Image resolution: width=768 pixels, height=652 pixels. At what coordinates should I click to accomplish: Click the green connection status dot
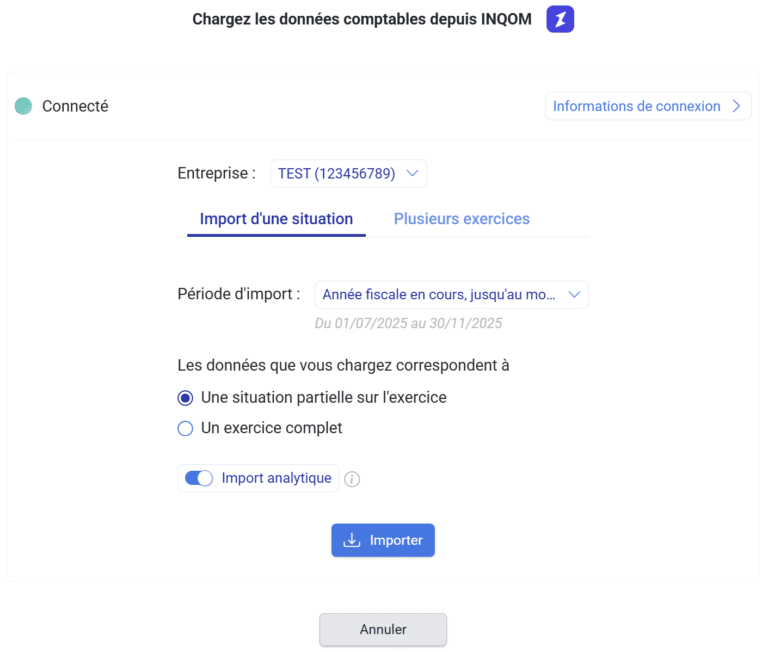[23, 106]
